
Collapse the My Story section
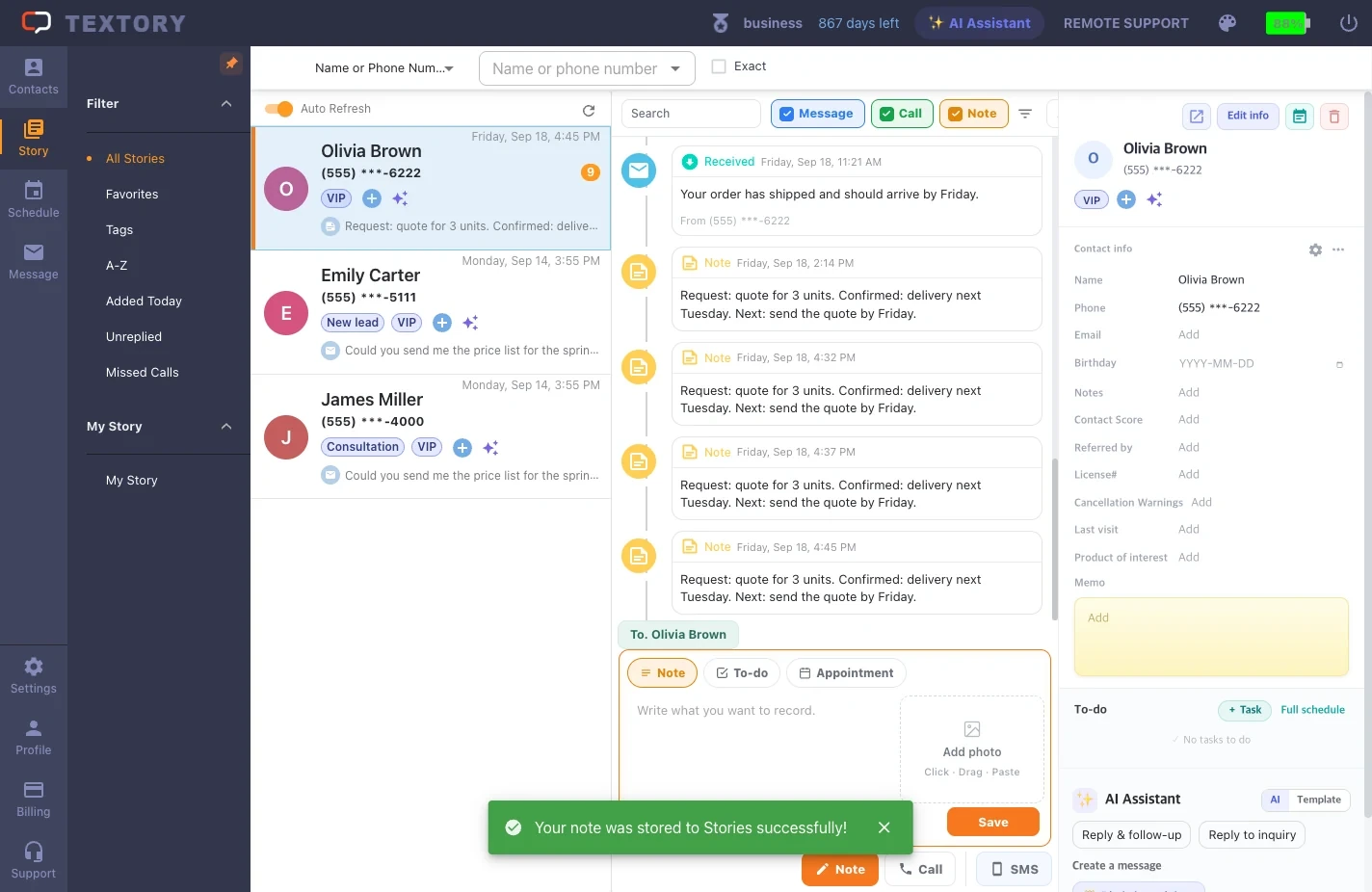pos(226,427)
